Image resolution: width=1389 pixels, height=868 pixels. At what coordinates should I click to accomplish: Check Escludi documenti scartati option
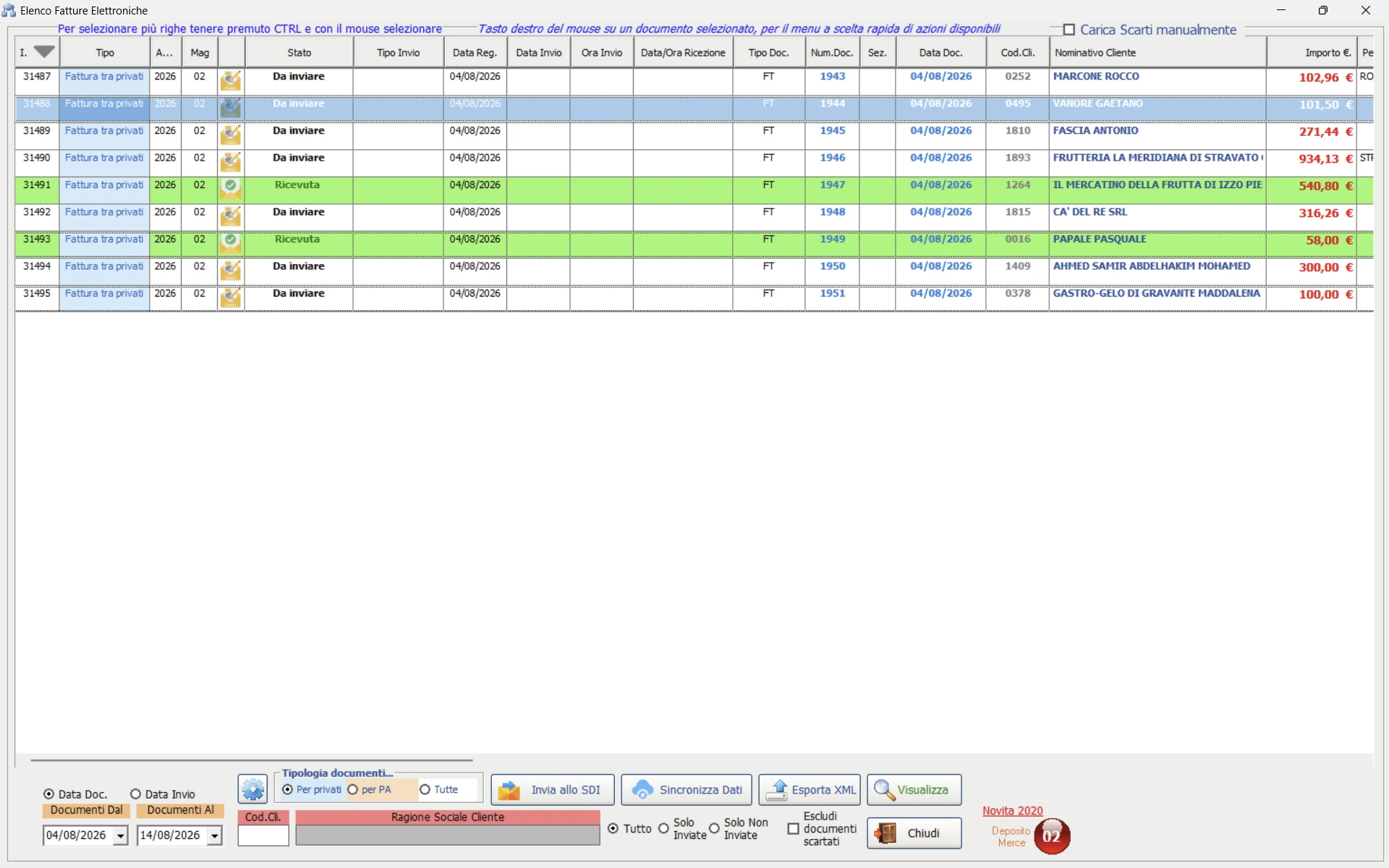coord(793,829)
